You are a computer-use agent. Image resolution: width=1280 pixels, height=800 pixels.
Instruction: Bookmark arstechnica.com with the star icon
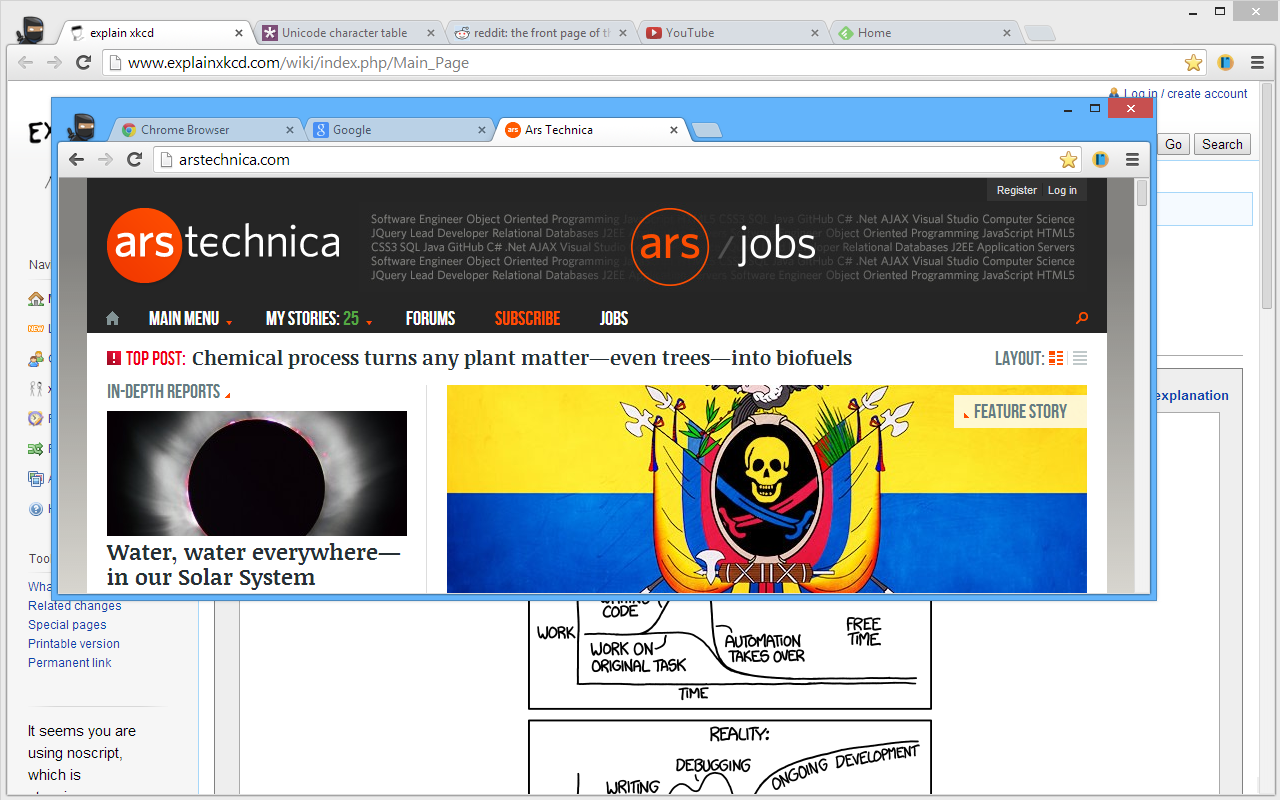(x=1068, y=160)
